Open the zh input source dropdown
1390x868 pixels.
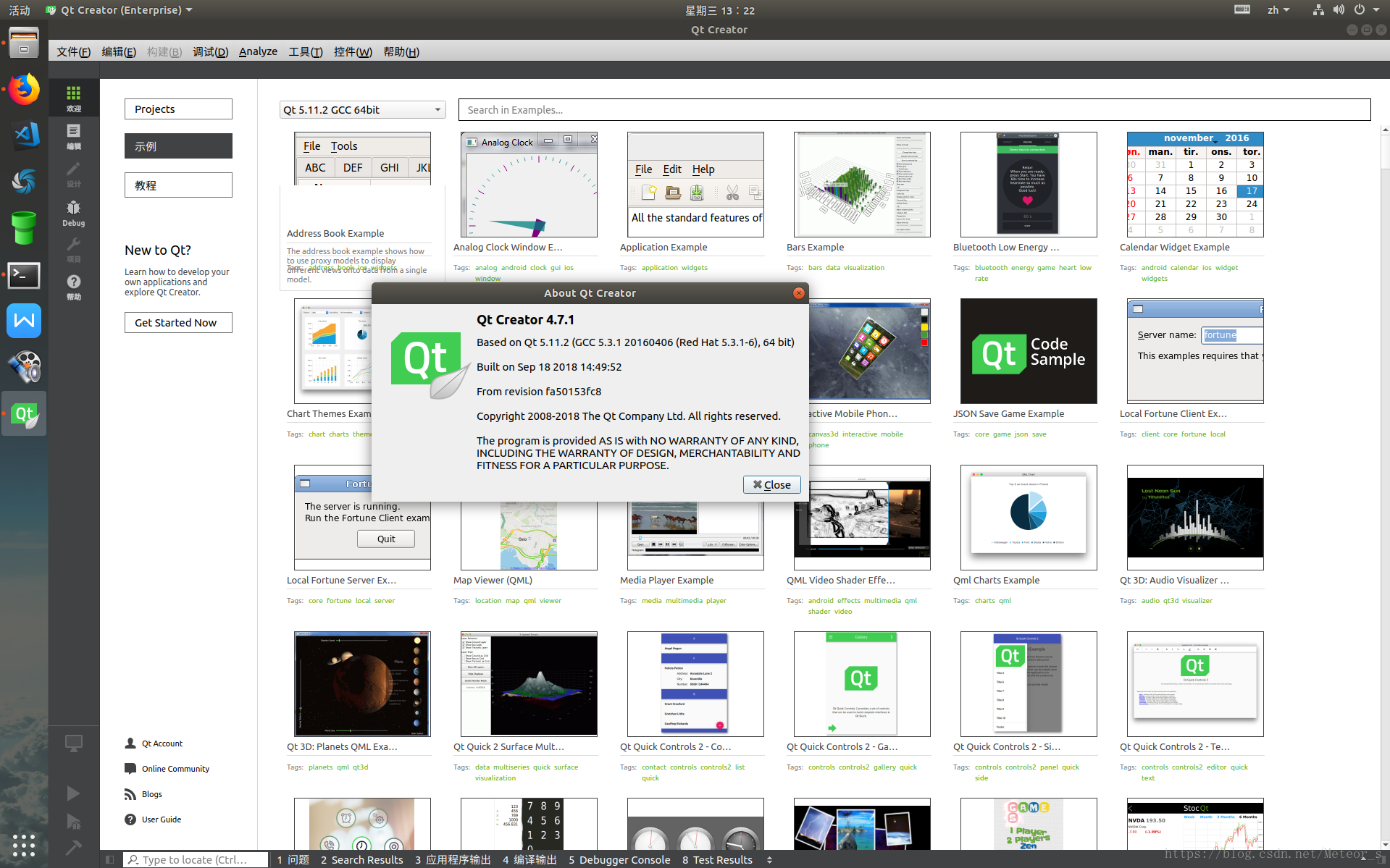1278,10
